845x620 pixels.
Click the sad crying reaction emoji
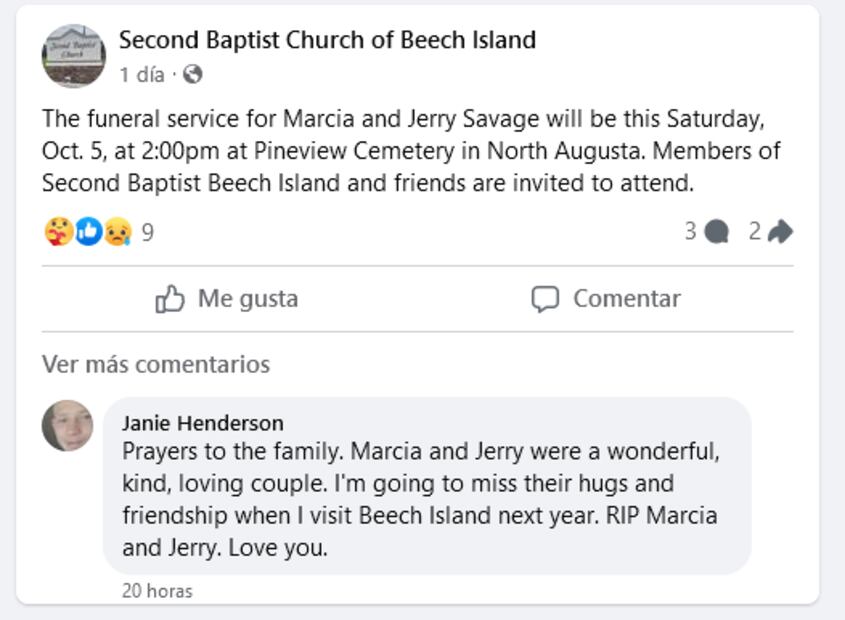tap(118, 232)
